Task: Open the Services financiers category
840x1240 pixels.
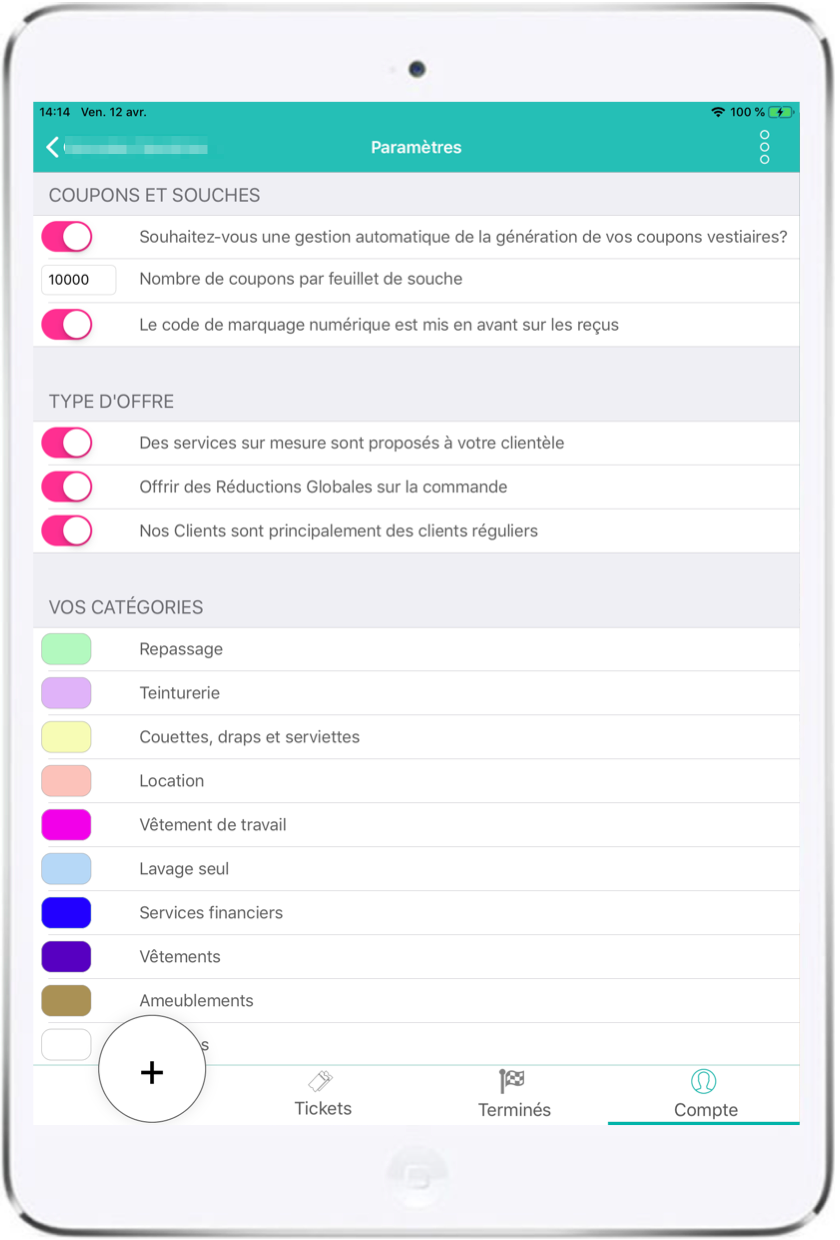Action: (x=211, y=913)
